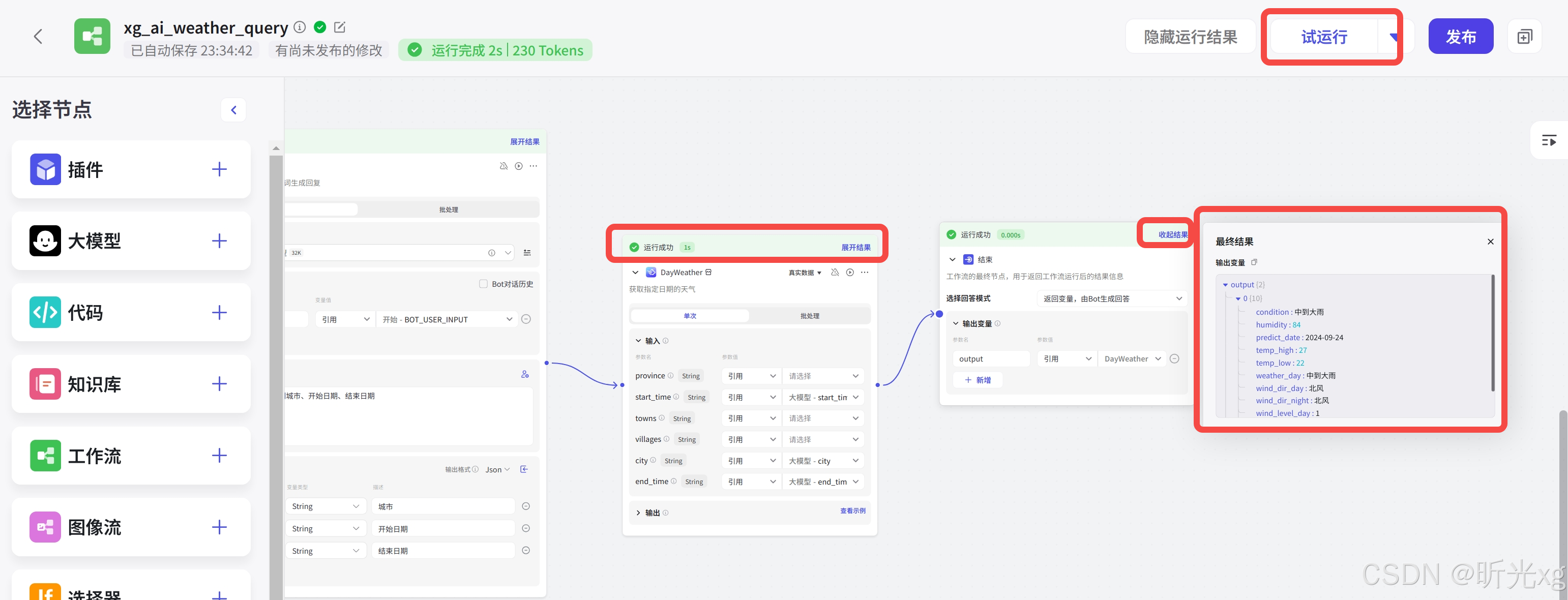Open the city parameter value dropdown
This screenshot has height=600, width=1568.
(x=823, y=461)
